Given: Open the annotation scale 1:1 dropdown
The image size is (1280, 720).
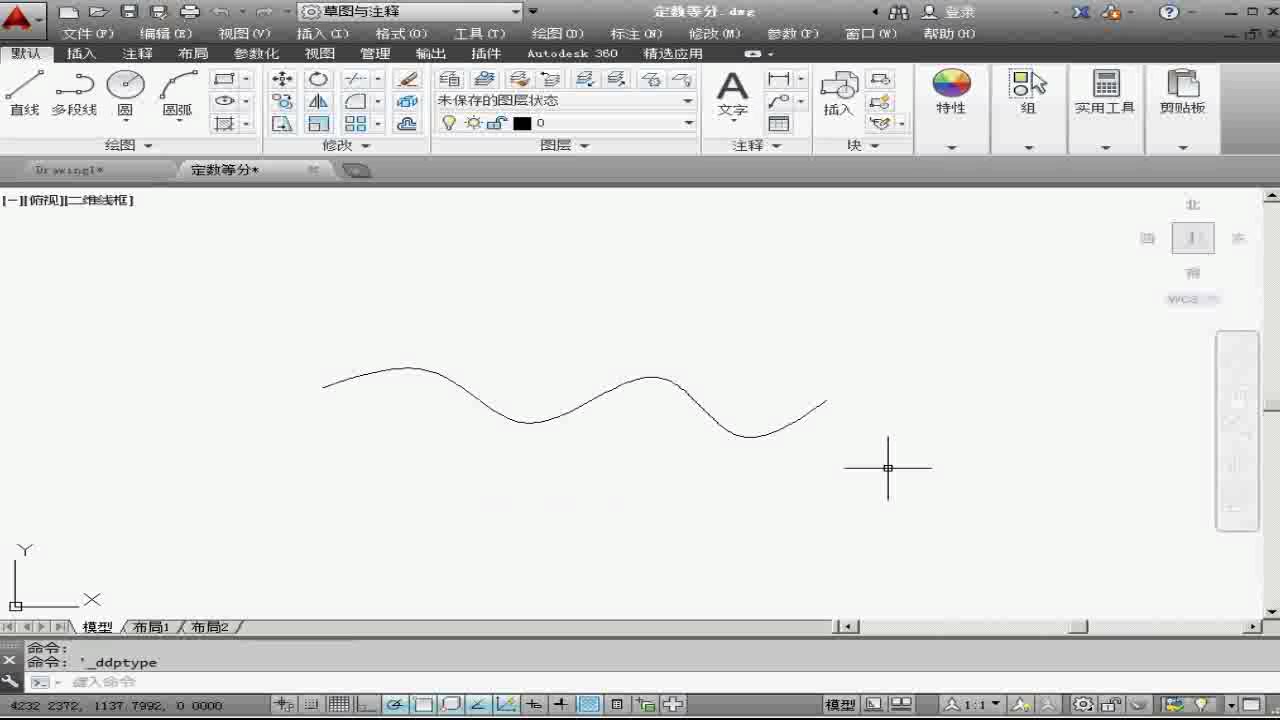Looking at the screenshot, I should pyautogui.click(x=974, y=705).
